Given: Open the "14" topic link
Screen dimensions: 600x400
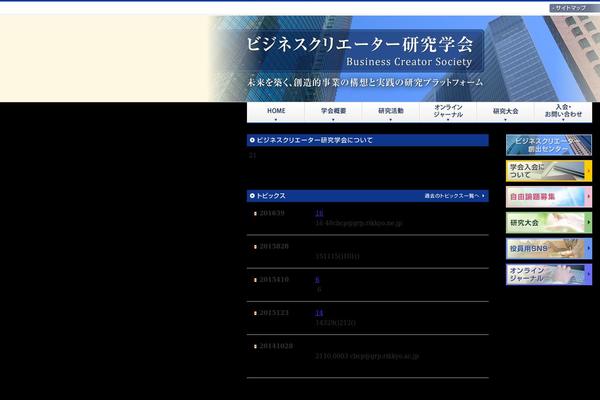Looking at the screenshot, I should point(319,313).
